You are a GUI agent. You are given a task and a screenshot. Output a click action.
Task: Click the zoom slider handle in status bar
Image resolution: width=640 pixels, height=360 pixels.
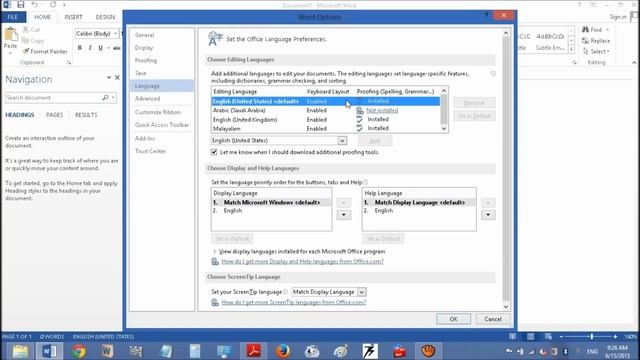[591, 337]
